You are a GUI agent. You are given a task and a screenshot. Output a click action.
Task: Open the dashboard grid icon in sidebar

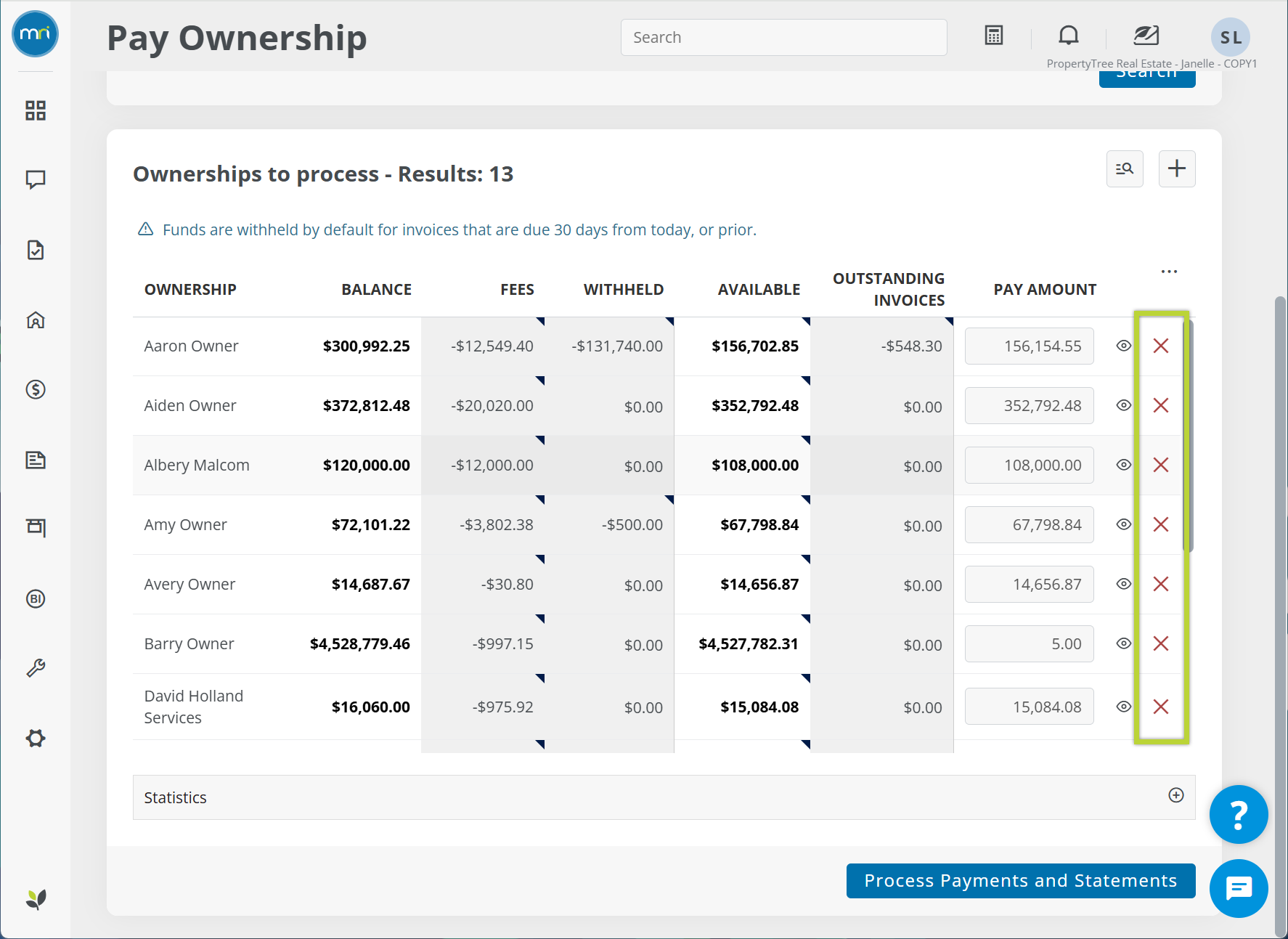[x=36, y=110]
